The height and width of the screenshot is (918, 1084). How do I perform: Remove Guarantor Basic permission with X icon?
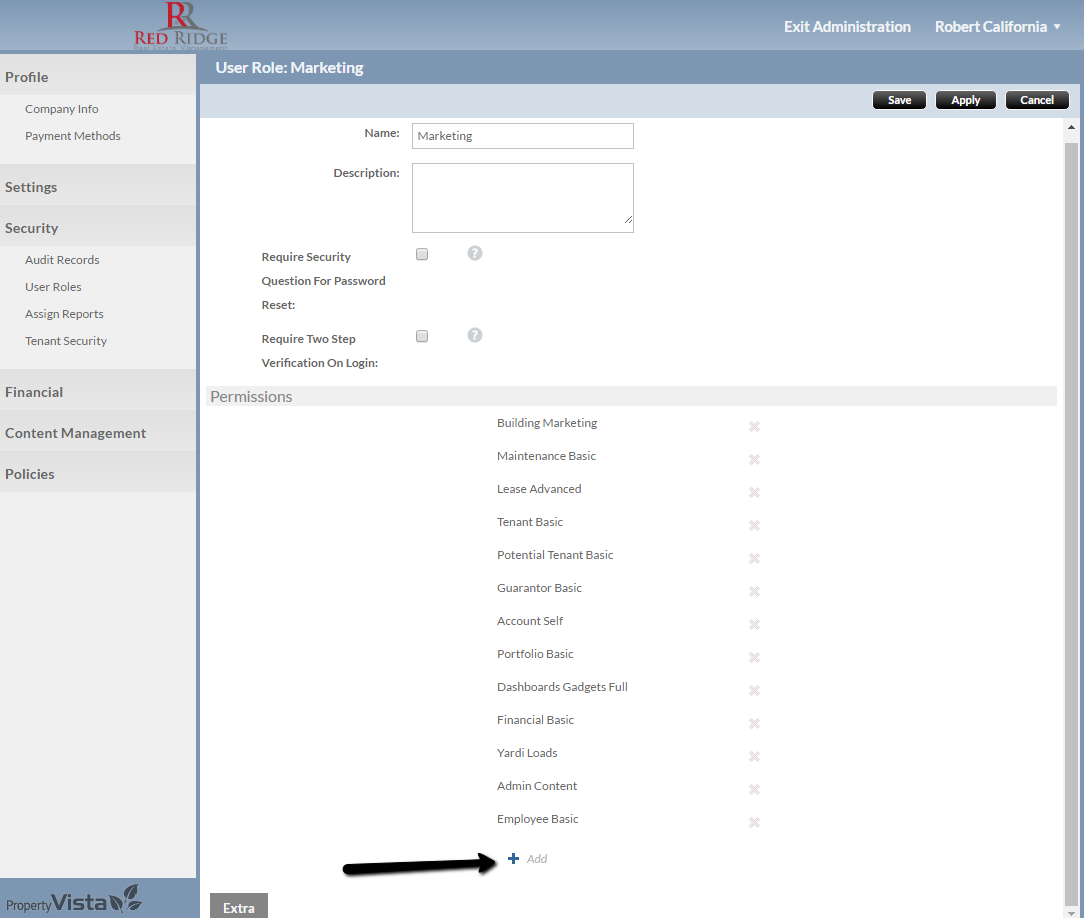point(754,592)
